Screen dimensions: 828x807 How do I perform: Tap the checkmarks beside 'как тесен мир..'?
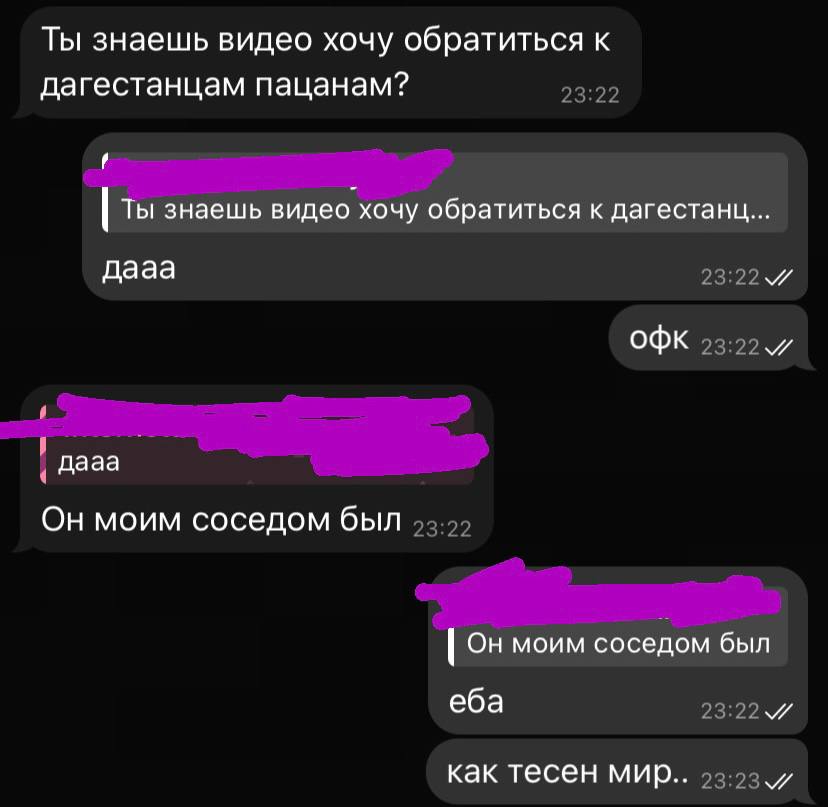click(778, 781)
